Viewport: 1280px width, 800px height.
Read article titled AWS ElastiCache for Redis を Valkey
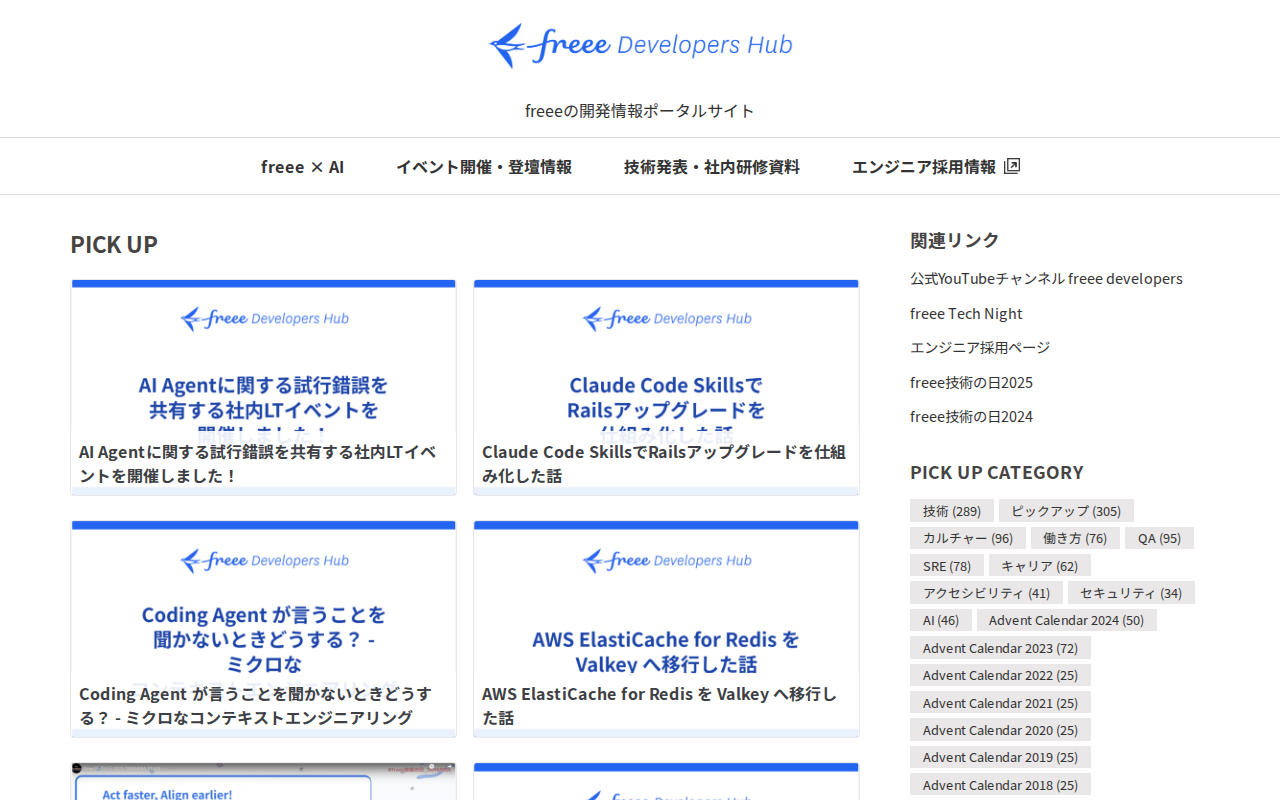pyautogui.click(x=660, y=706)
